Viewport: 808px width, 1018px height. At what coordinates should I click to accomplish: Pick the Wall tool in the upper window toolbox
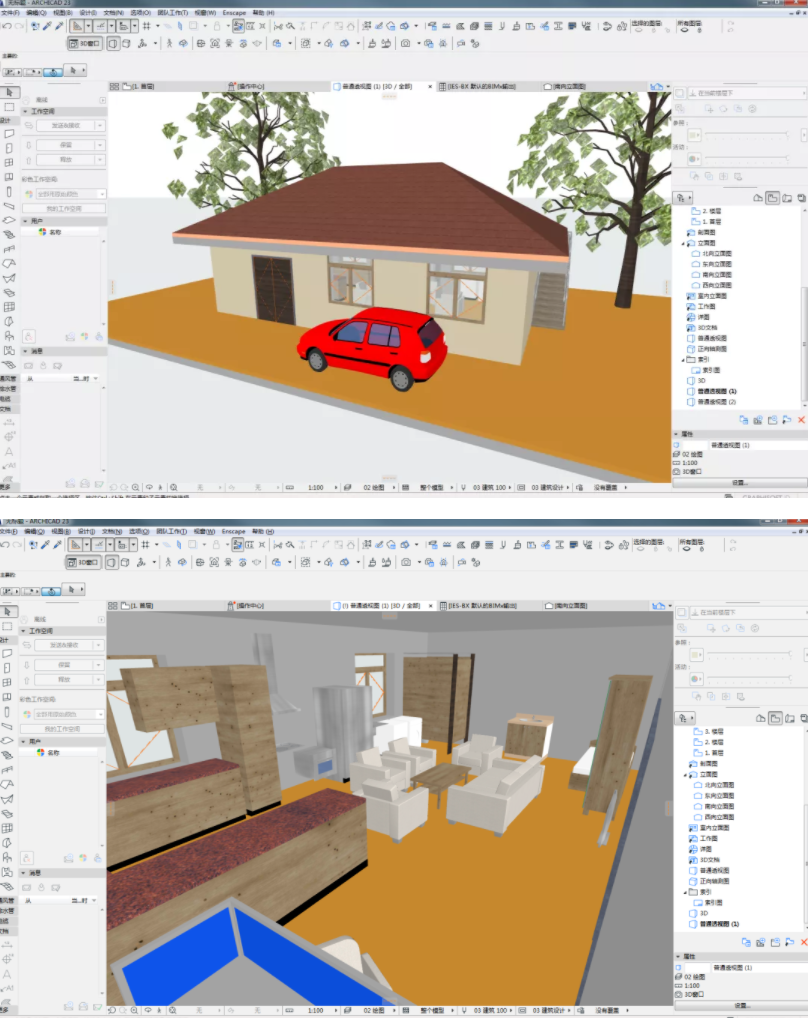click(x=9, y=134)
